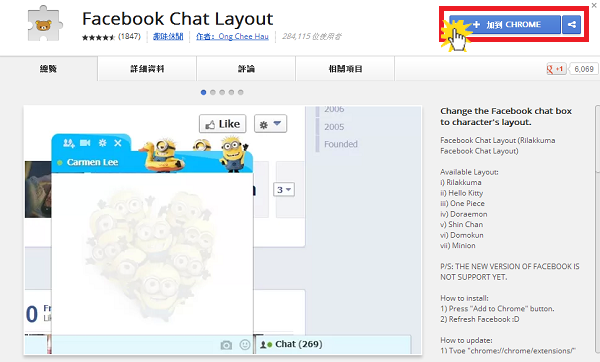This screenshot has height=362, width=600.
Task: Close the Carmen Lee chat box
Action: point(118,143)
